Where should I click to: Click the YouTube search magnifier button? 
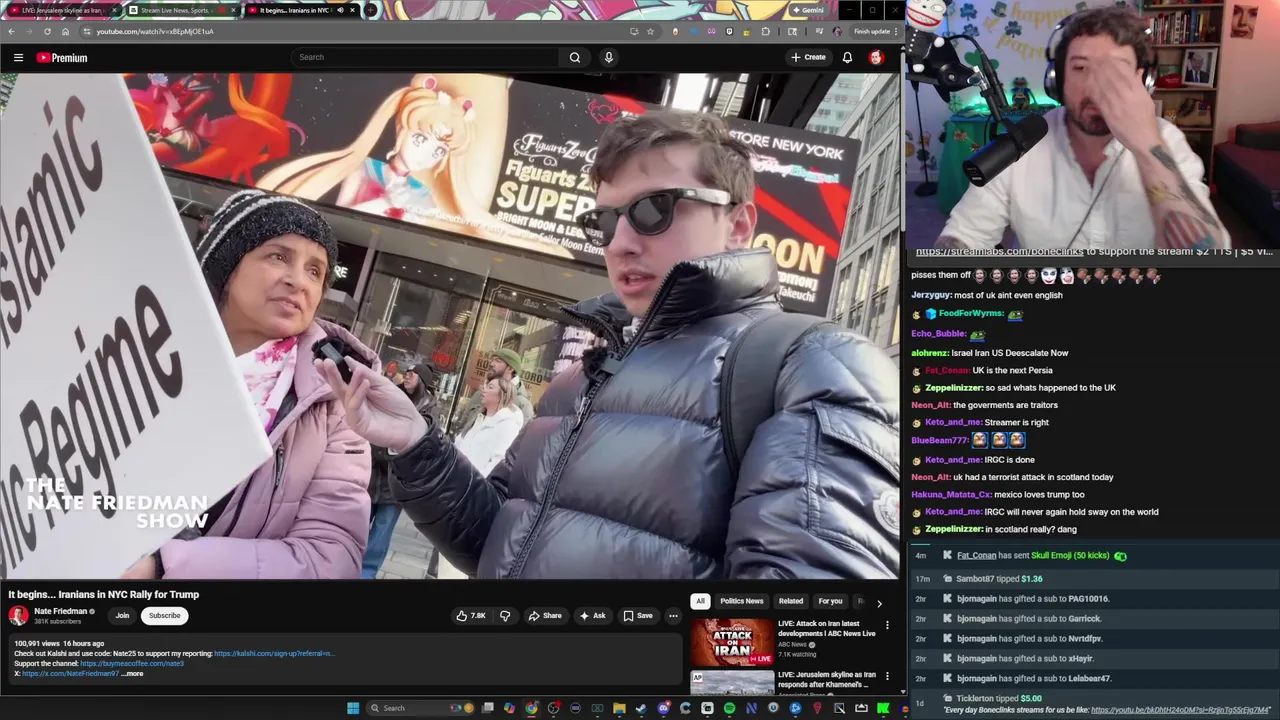pos(575,57)
